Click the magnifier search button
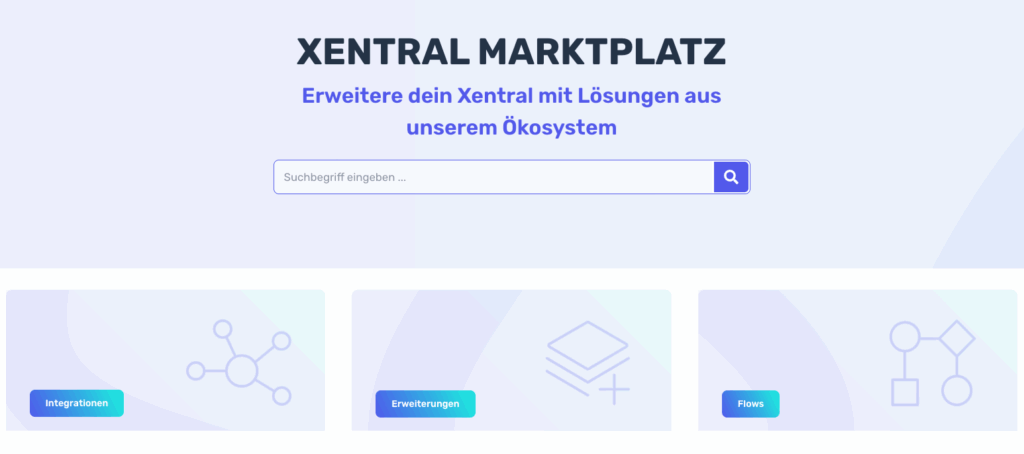Image resolution: width=1024 pixels, height=454 pixels. [731, 177]
